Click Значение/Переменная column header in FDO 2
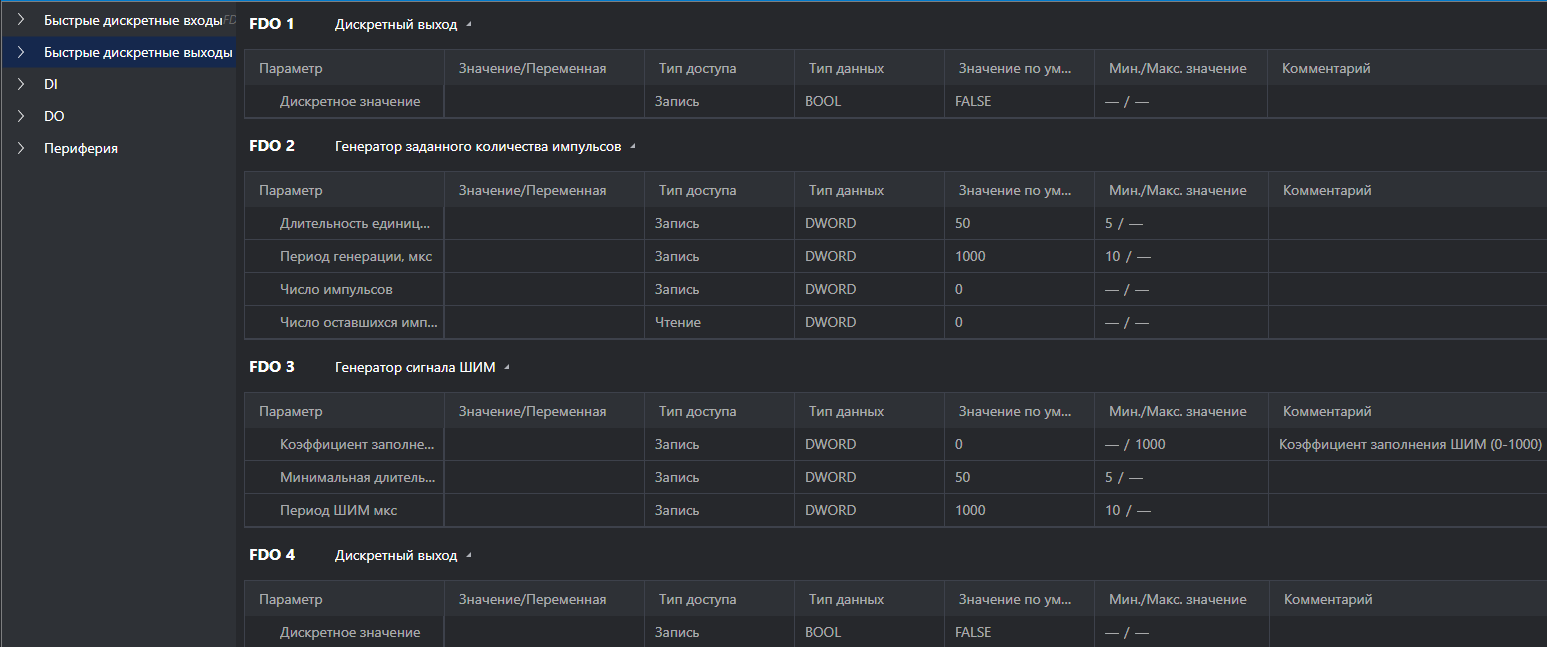 (545, 190)
